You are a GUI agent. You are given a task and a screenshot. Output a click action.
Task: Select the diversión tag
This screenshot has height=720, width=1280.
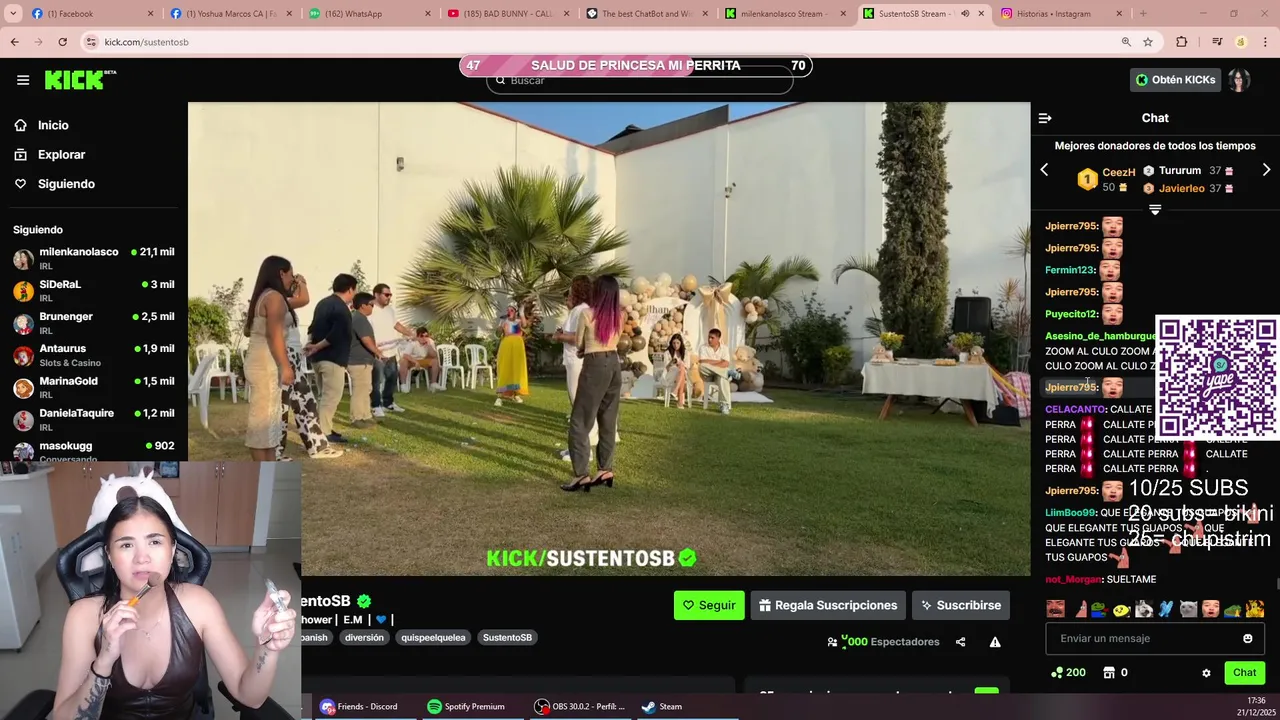click(x=364, y=637)
